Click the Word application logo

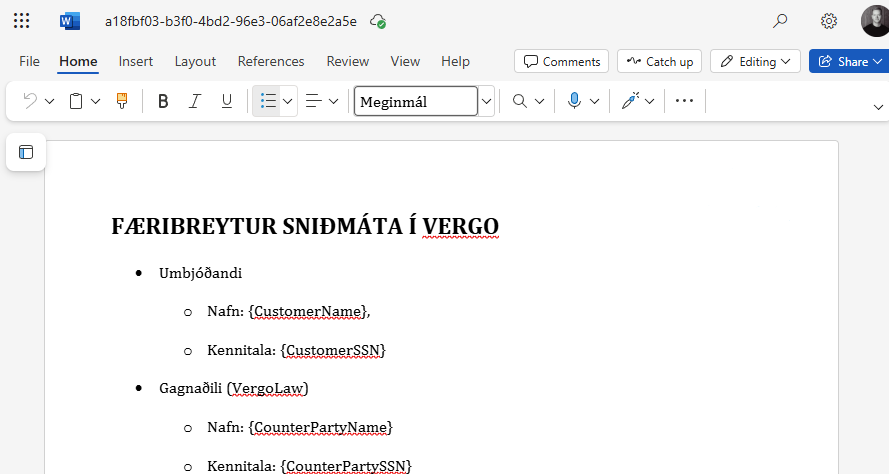(70, 21)
